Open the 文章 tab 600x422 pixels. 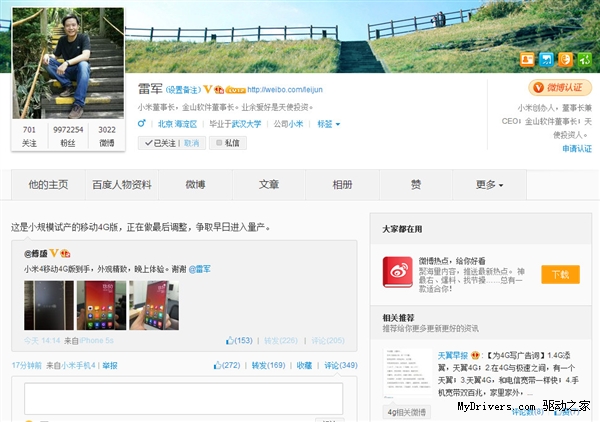tap(269, 185)
